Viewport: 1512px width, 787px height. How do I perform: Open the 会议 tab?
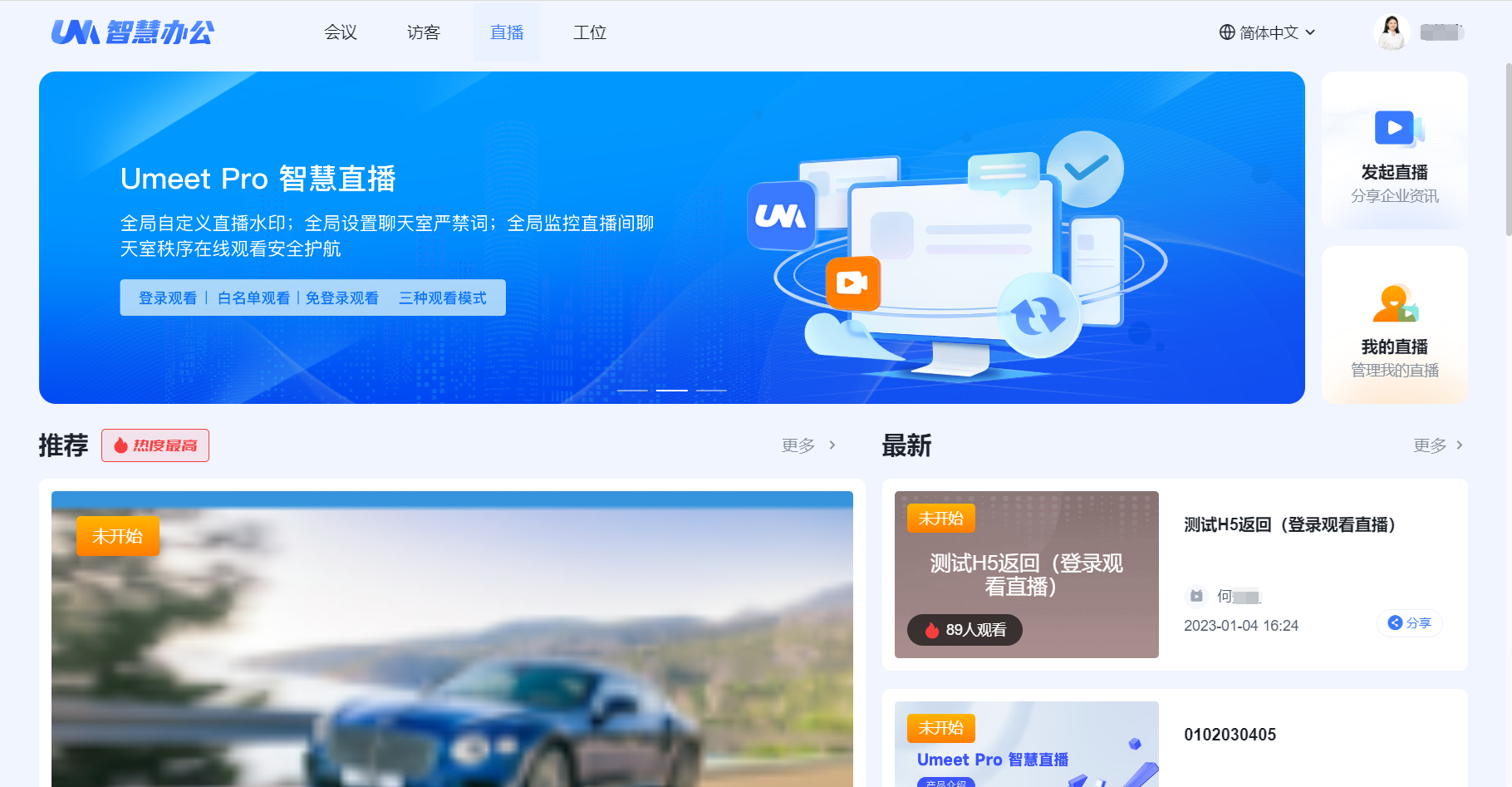[x=341, y=32]
